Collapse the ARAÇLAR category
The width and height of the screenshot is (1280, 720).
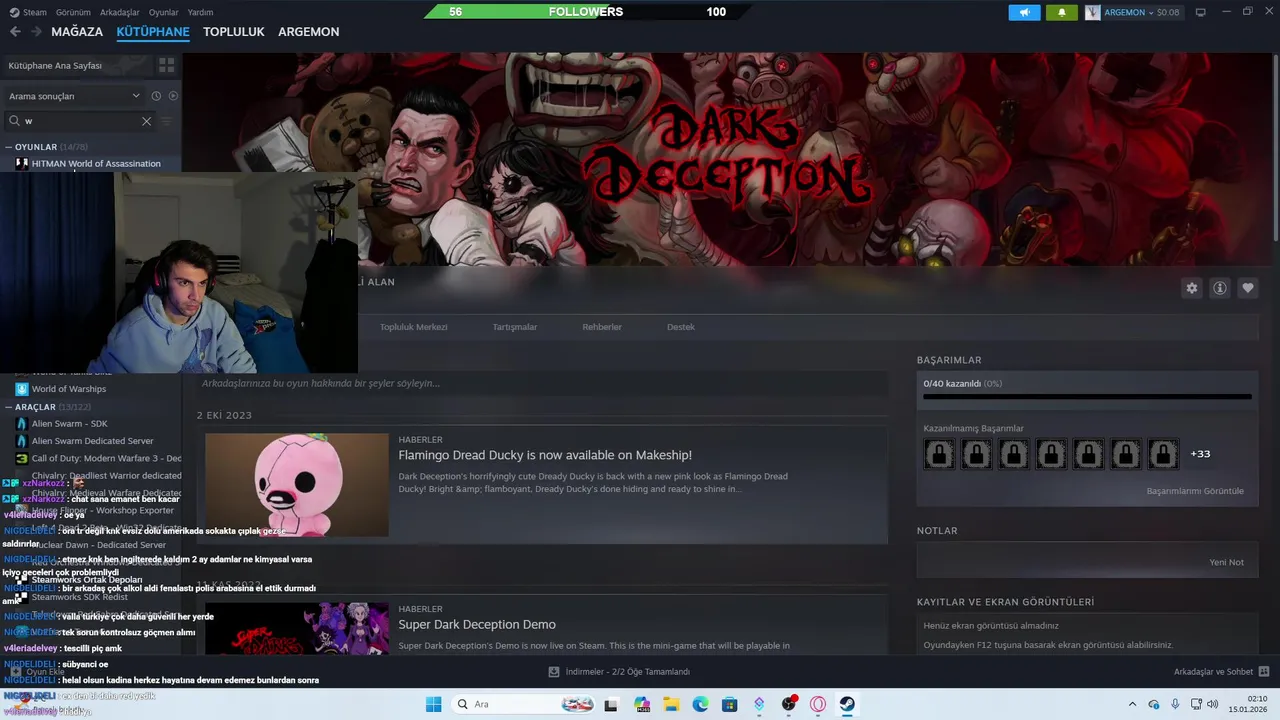point(9,407)
